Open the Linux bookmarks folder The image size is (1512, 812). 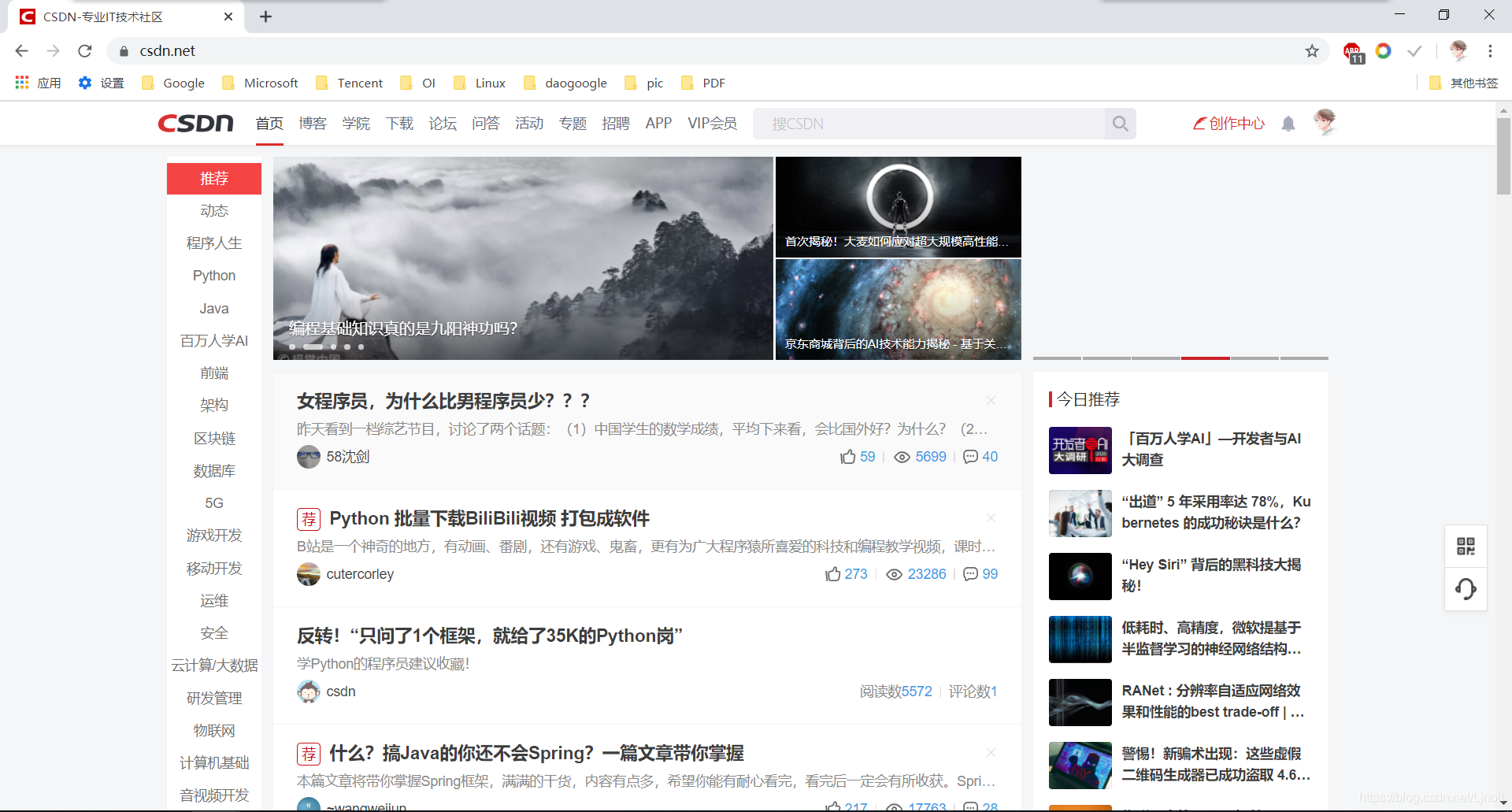point(479,83)
